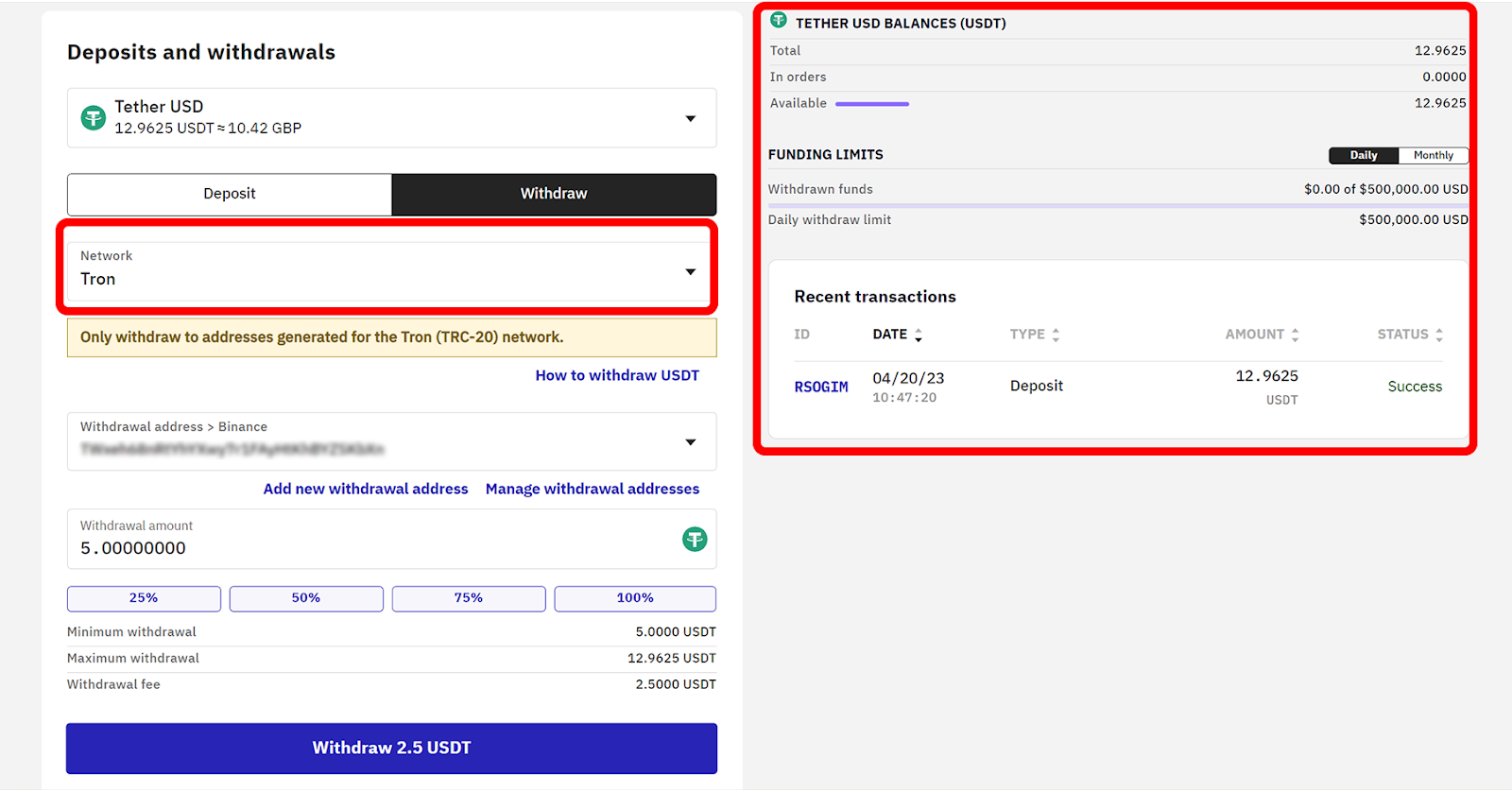This screenshot has height=792, width=1512.
Task: Click the Withdraw 2.5 USDT button
Action: [x=391, y=748]
